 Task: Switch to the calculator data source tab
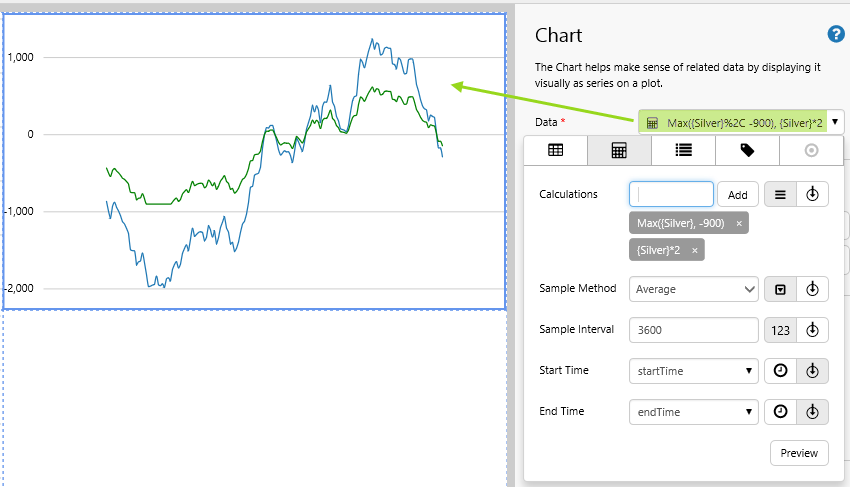(x=619, y=150)
